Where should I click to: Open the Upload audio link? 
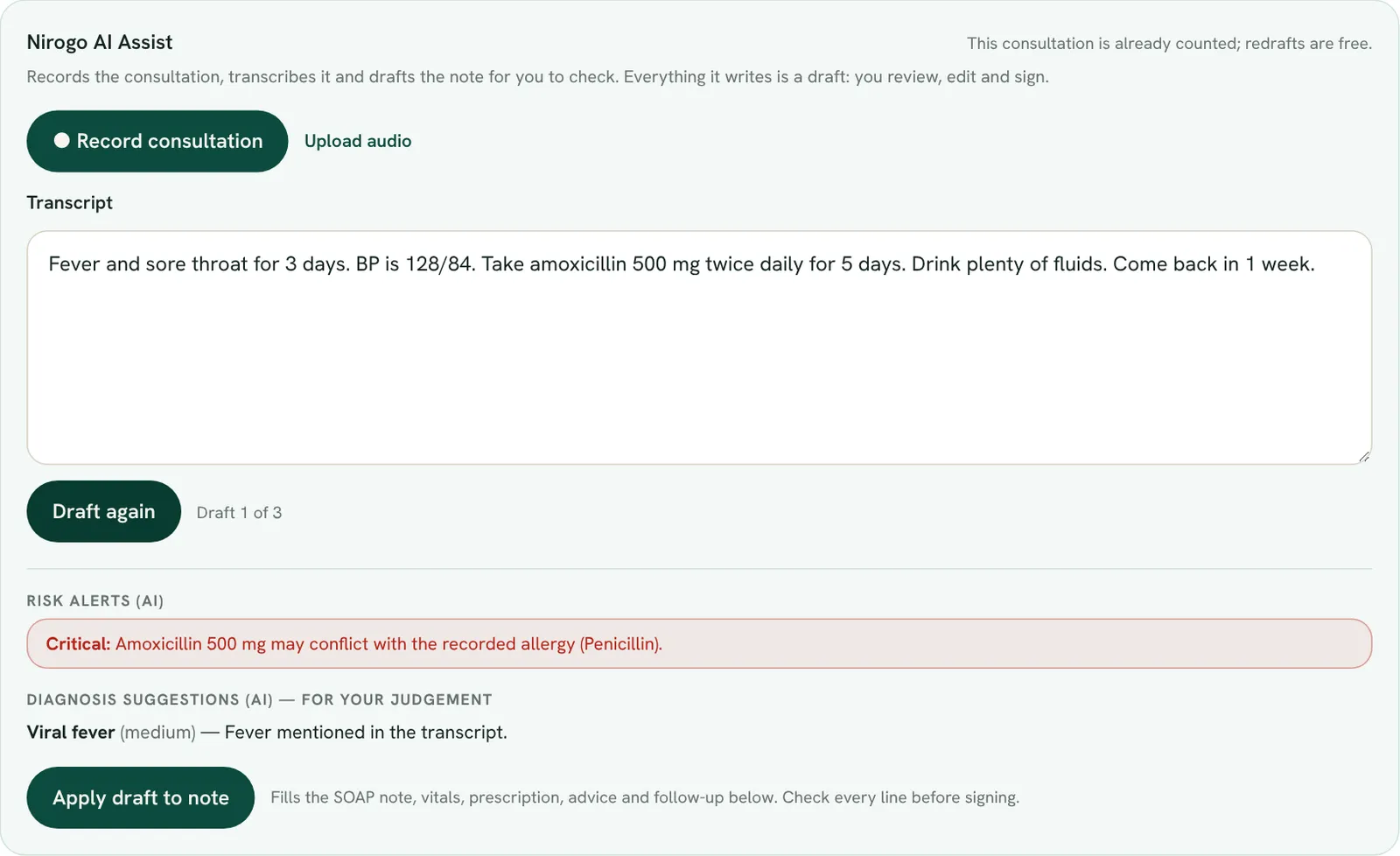[358, 141]
